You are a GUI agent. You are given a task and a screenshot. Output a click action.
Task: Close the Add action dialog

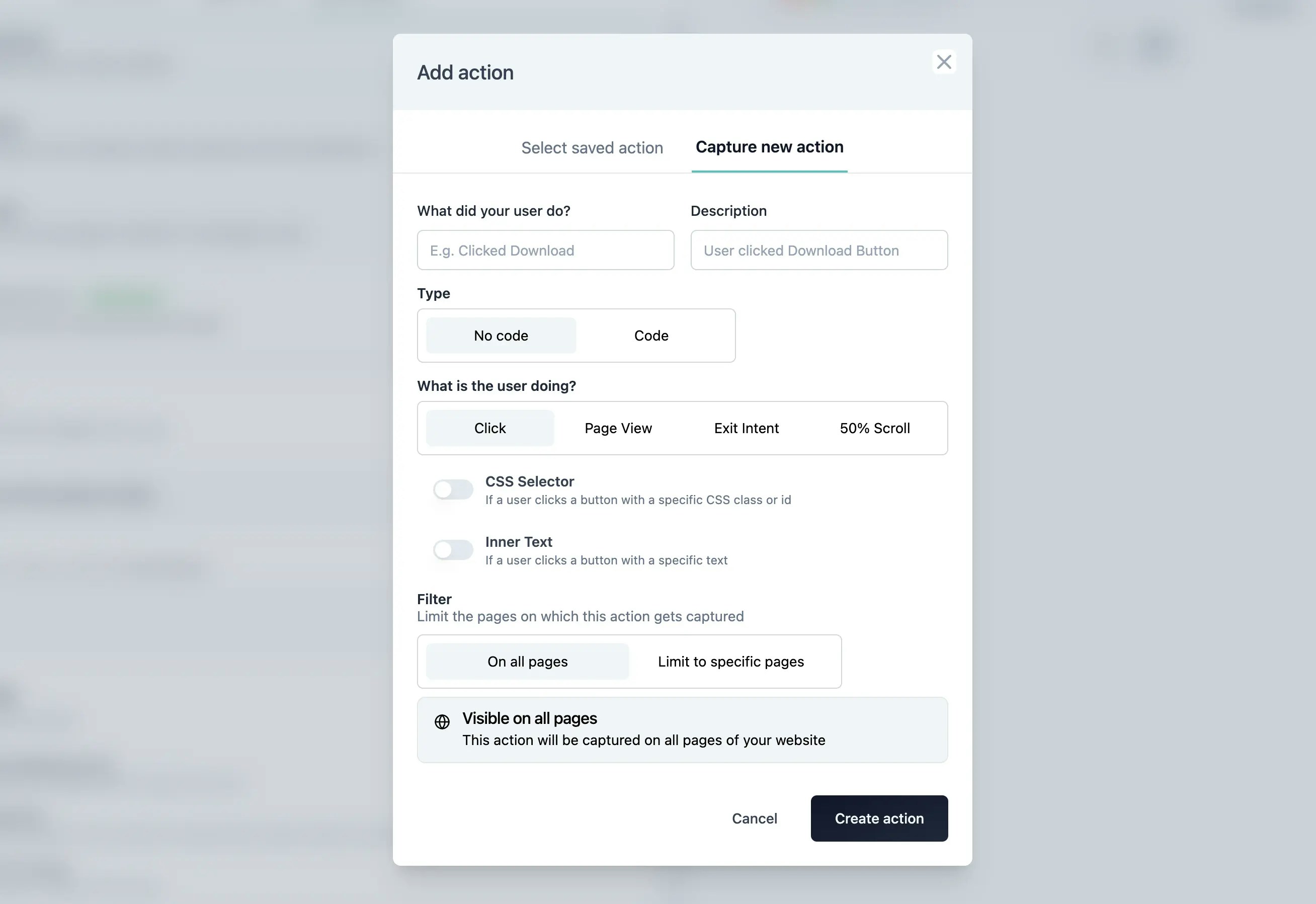pos(943,62)
